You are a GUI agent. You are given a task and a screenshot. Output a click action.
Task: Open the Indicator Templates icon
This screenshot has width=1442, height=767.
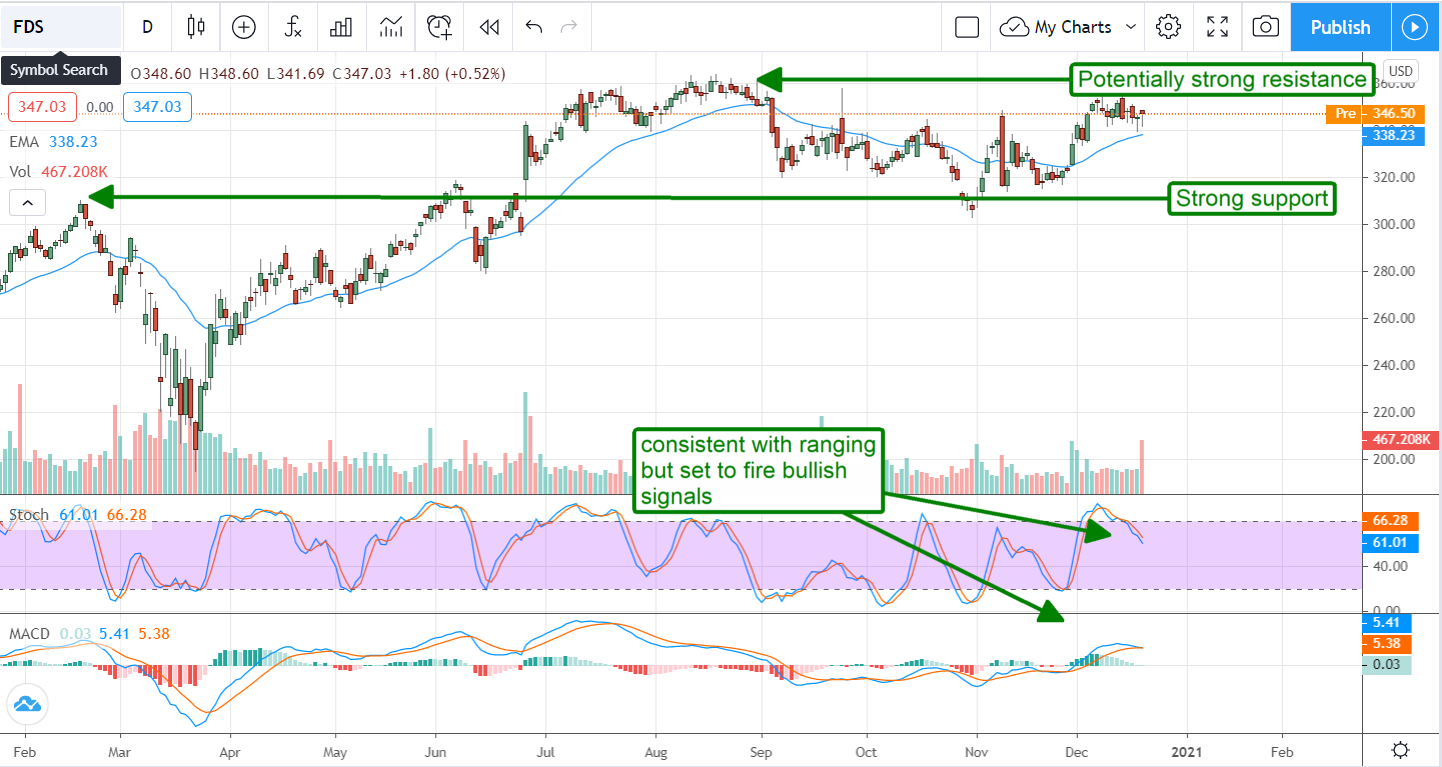coord(391,27)
